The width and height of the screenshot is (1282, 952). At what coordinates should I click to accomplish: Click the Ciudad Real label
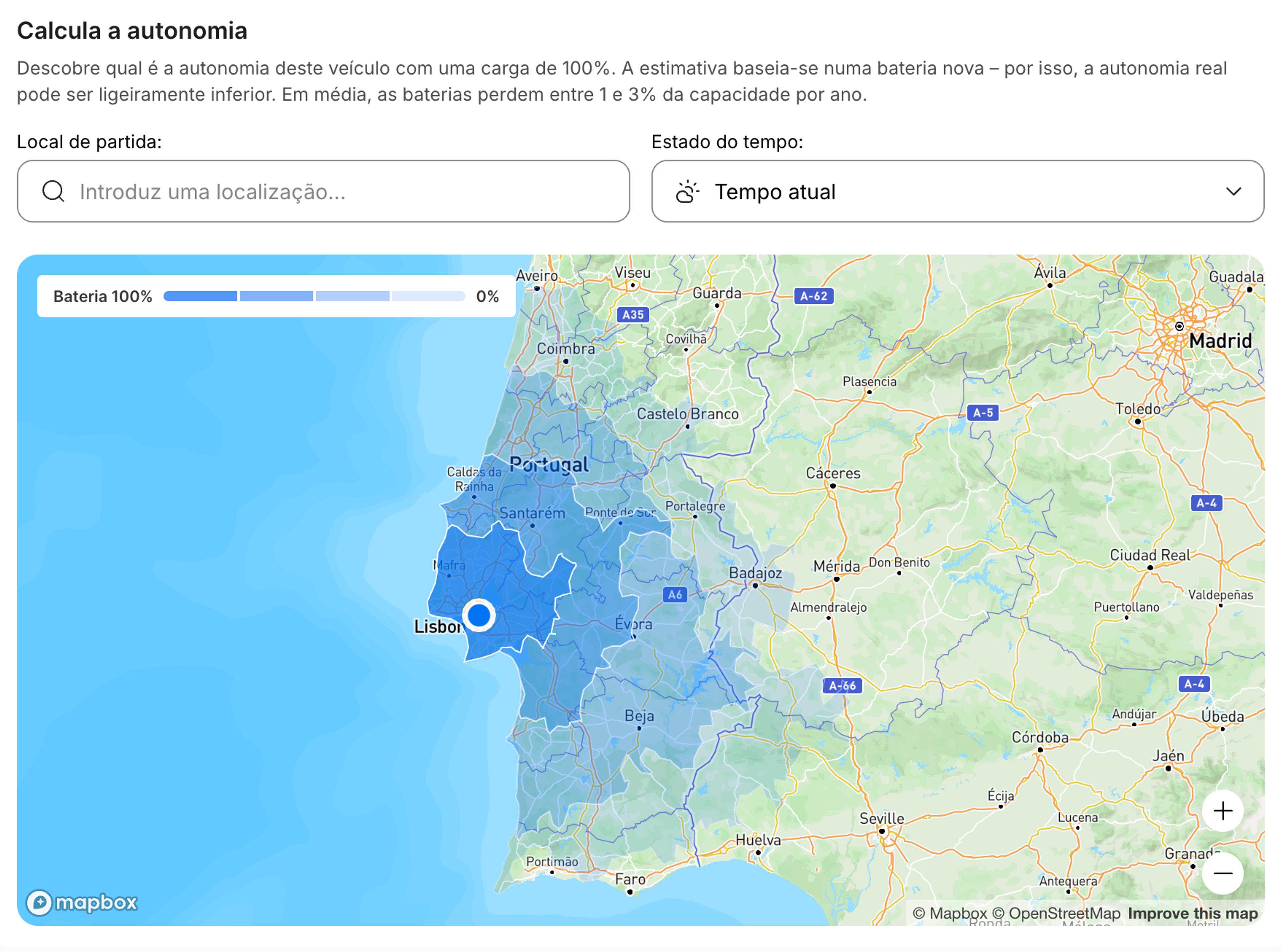coord(1149,555)
